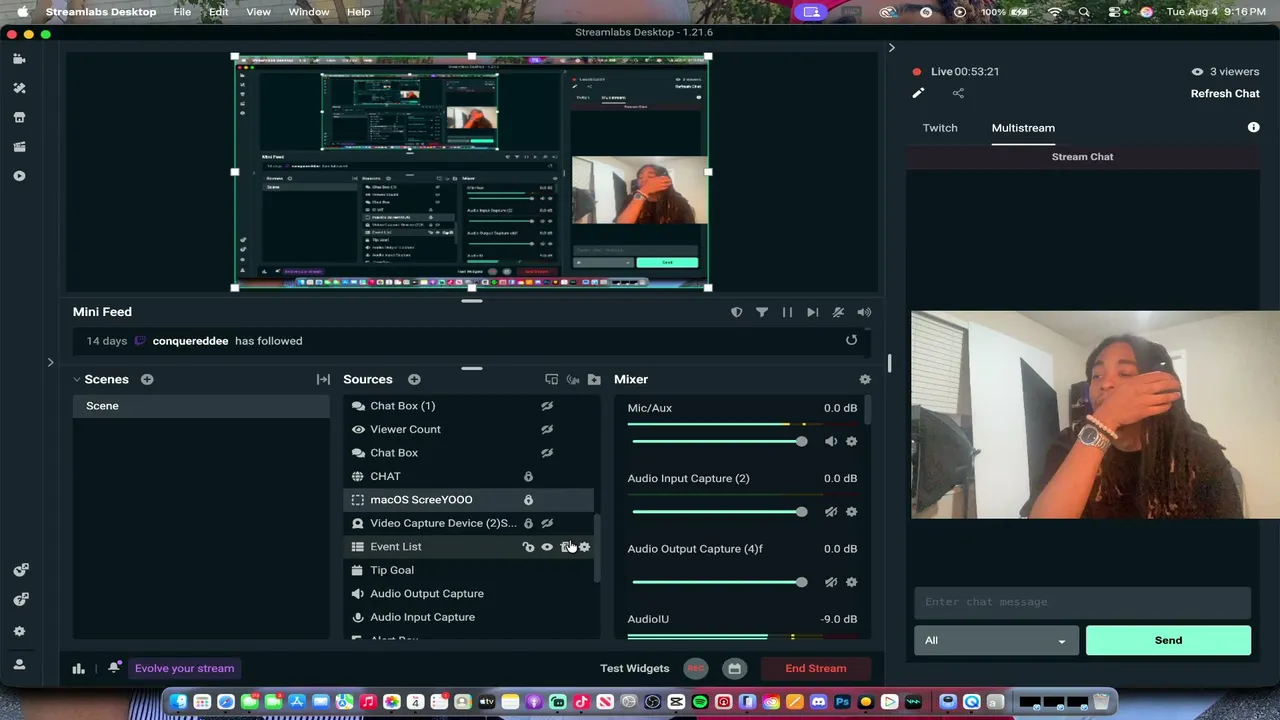Open the All chat destination dropdown
Image resolution: width=1280 pixels, height=720 pixels.
tap(995, 640)
